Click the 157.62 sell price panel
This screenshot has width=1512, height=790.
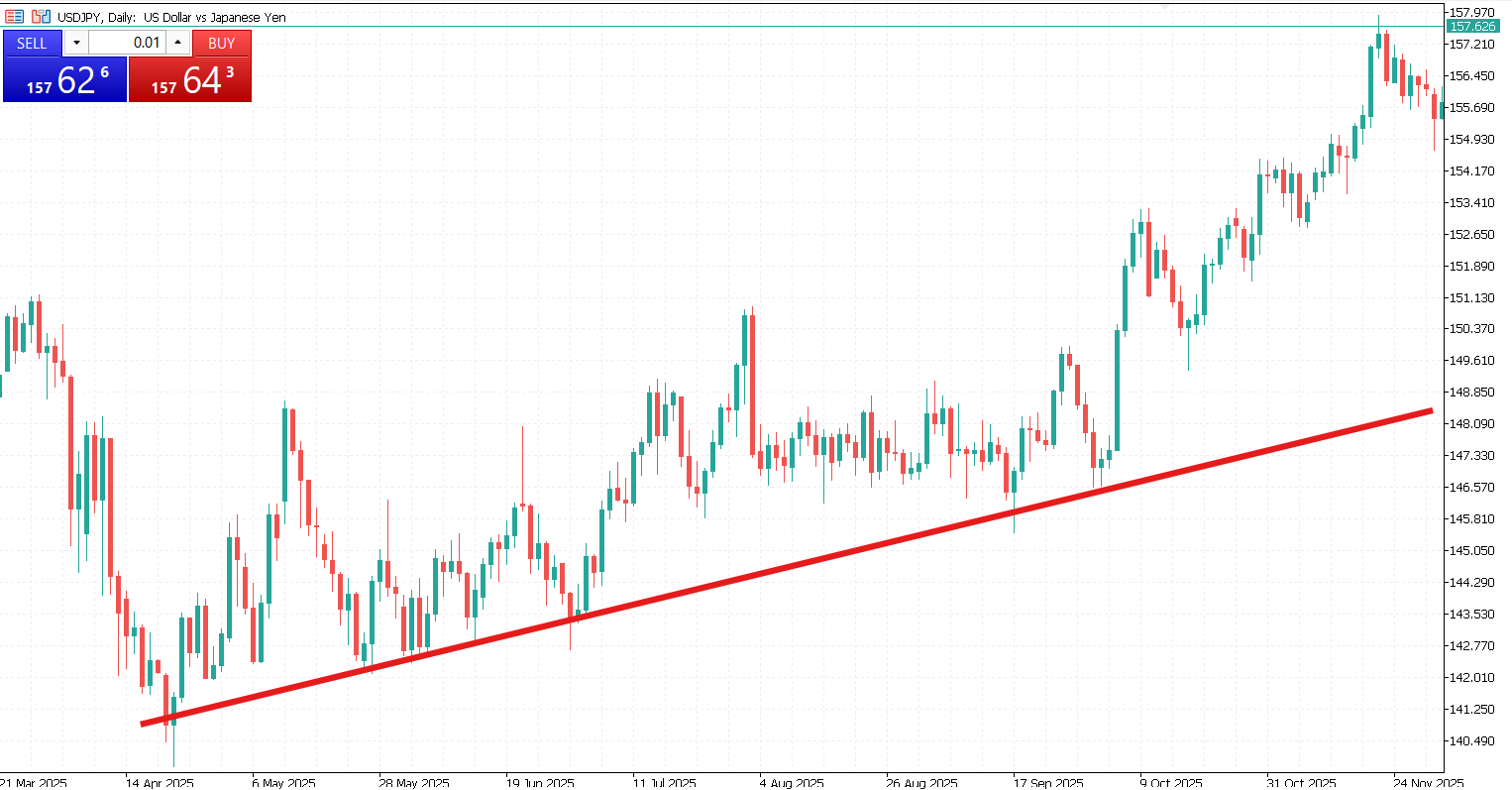[x=65, y=79]
